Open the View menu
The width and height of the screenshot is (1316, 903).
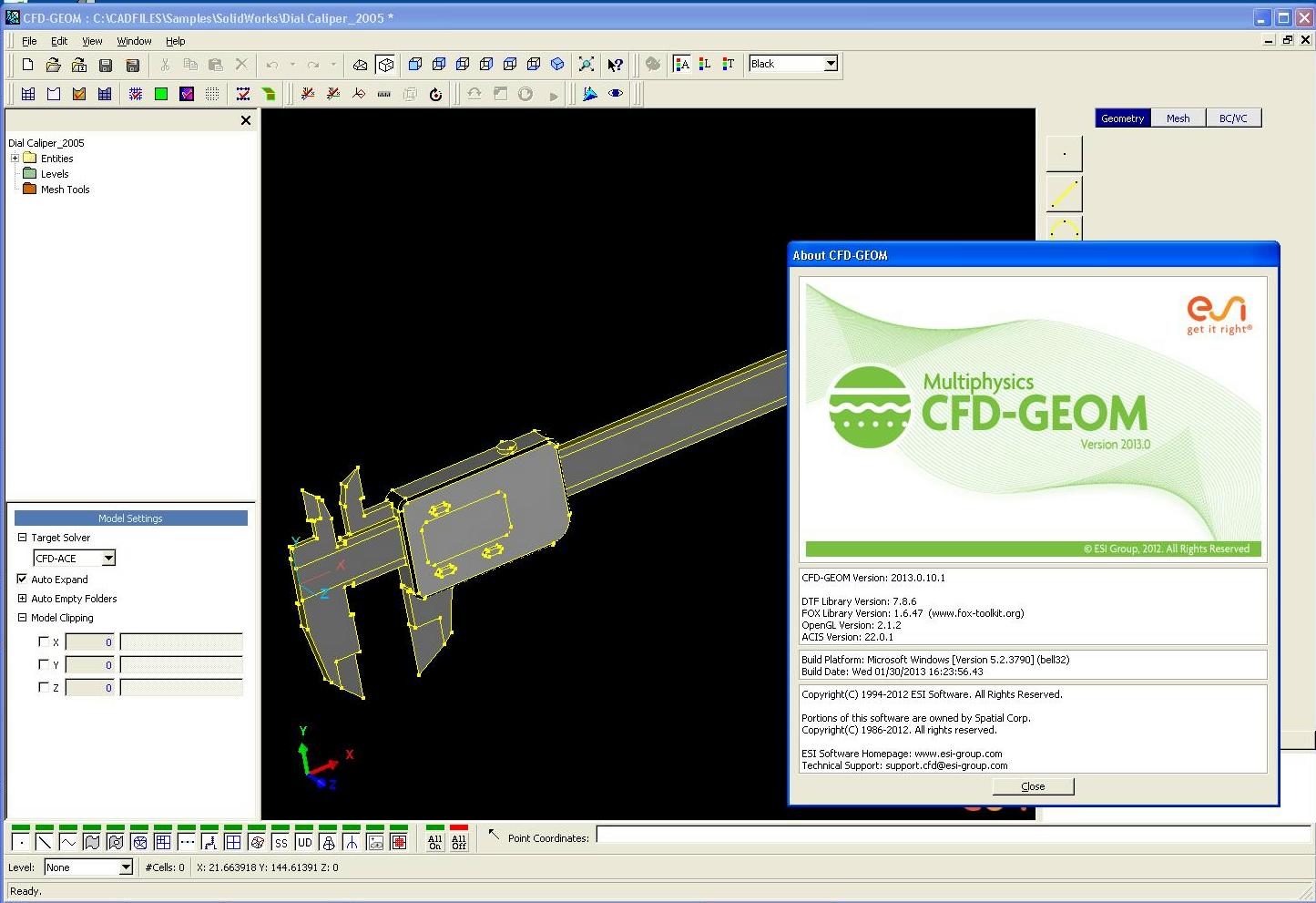point(92,41)
